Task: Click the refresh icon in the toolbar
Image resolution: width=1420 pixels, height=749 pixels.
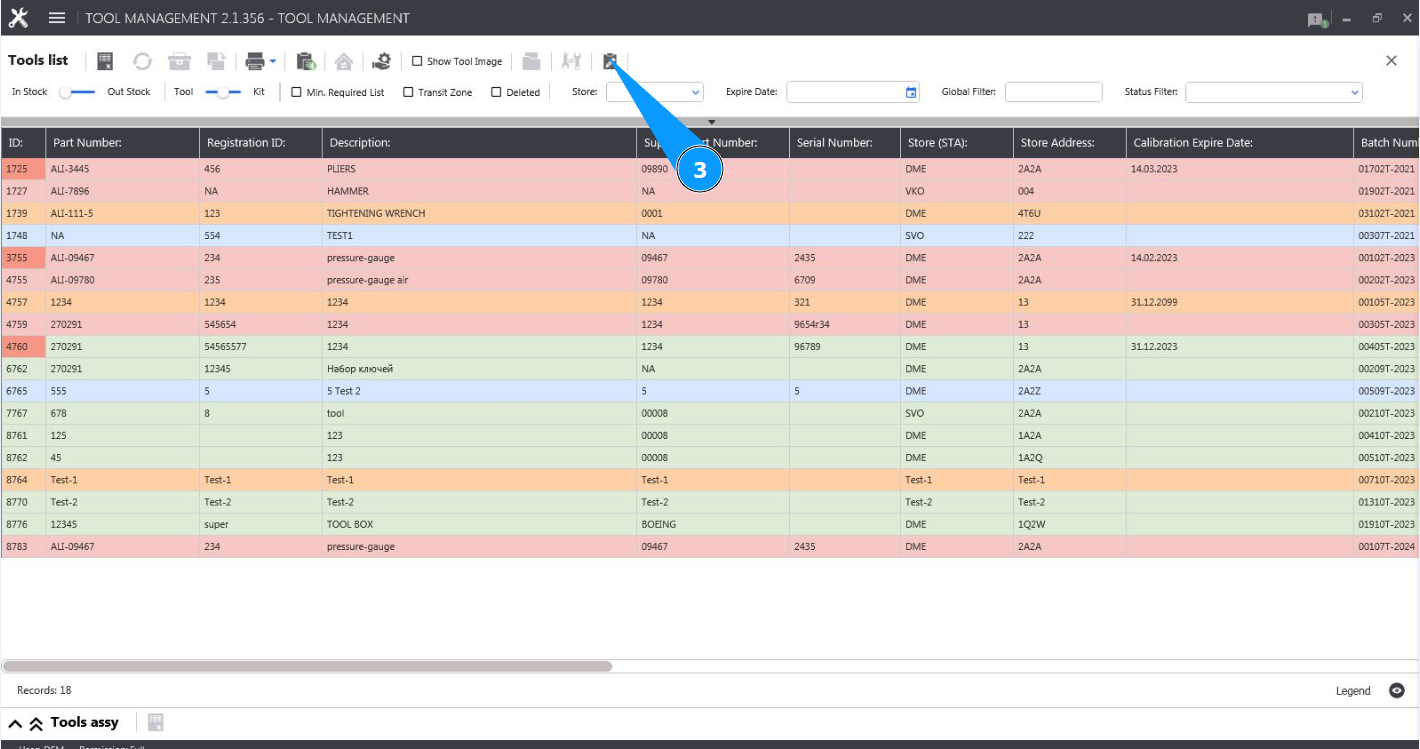Action: click(142, 62)
